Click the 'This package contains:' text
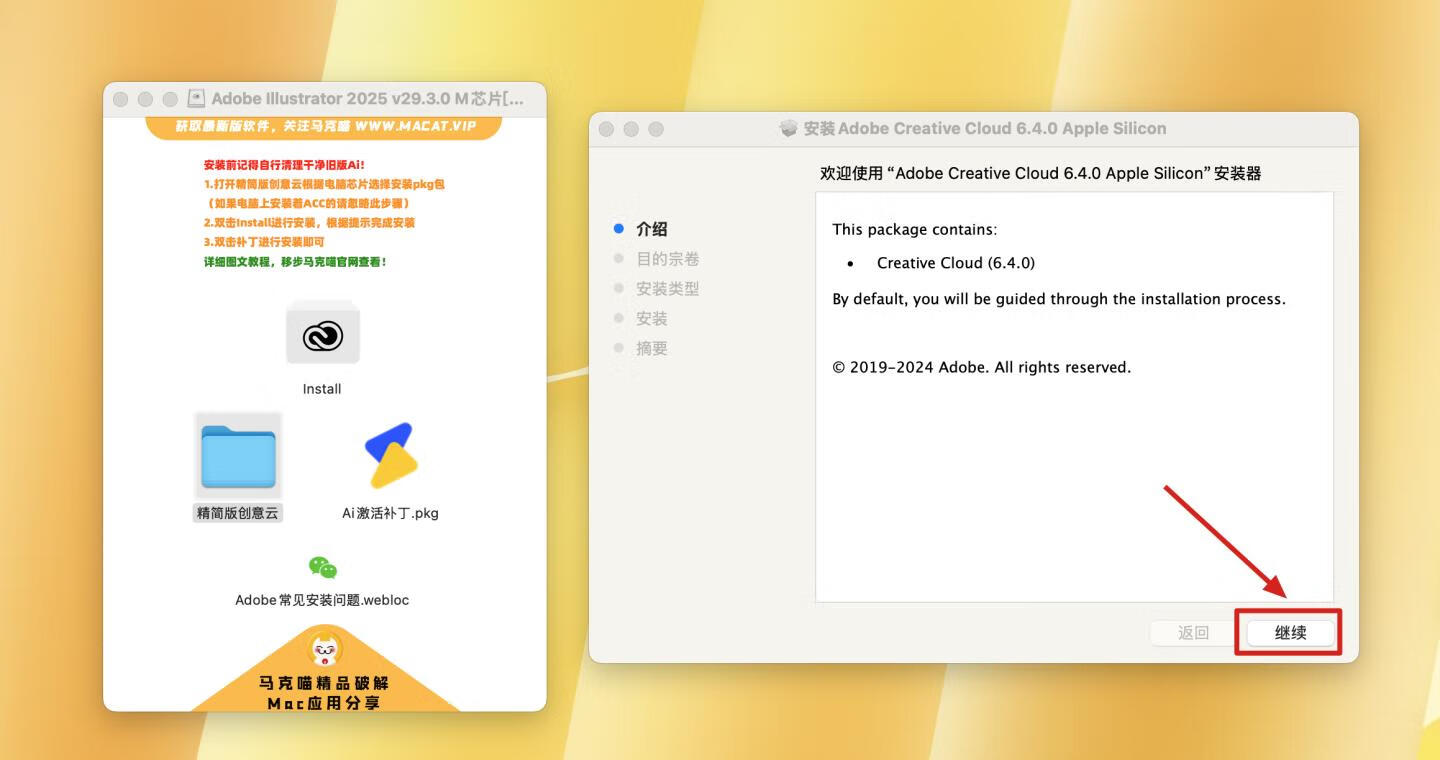This screenshot has height=760, width=1440. tap(914, 229)
